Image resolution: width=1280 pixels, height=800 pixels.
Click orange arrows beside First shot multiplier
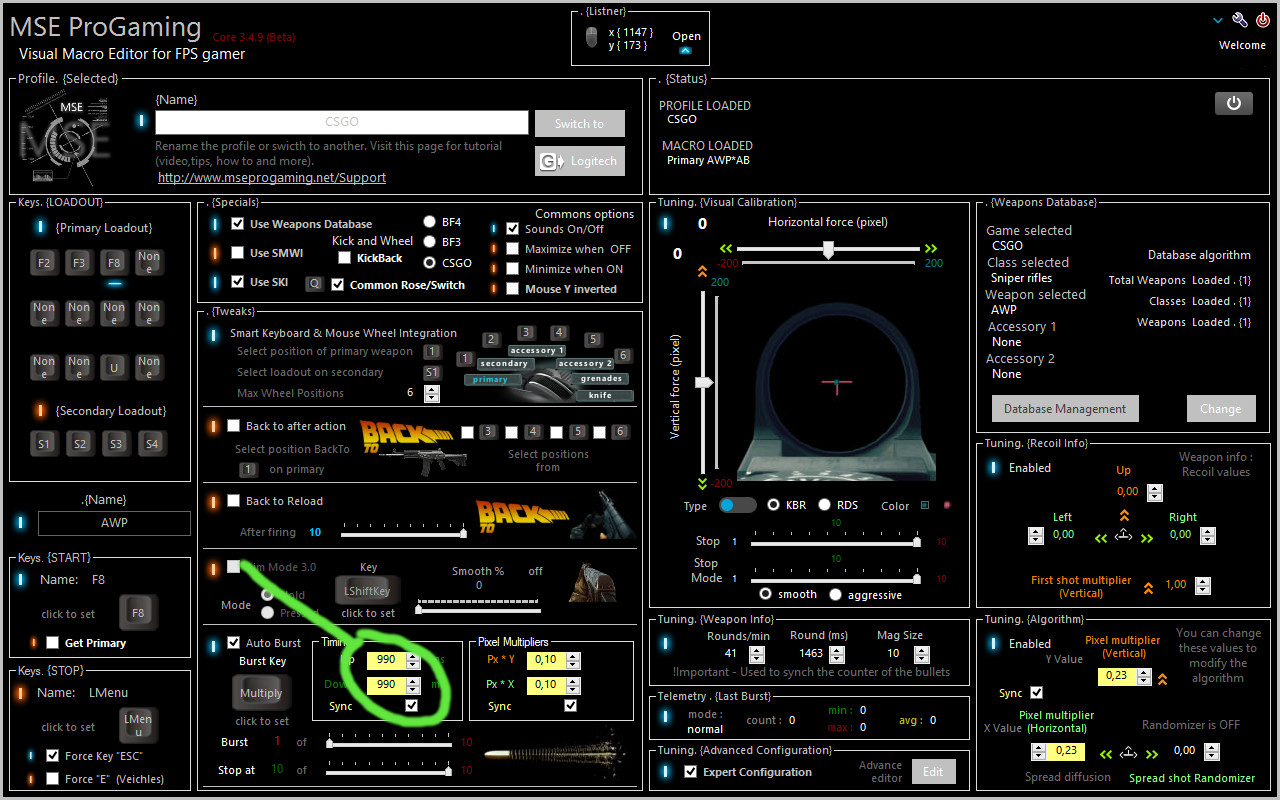1148,588
